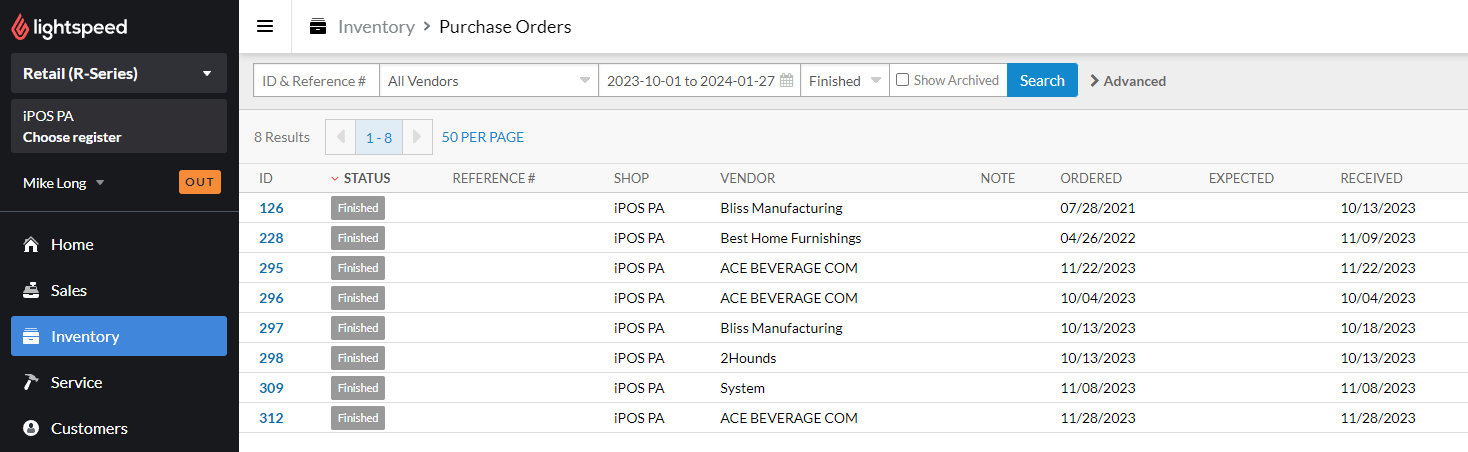This screenshot has width=1468, height=452.
Task: Expand the Advanced search options
Action: [x=1128, y=81]
